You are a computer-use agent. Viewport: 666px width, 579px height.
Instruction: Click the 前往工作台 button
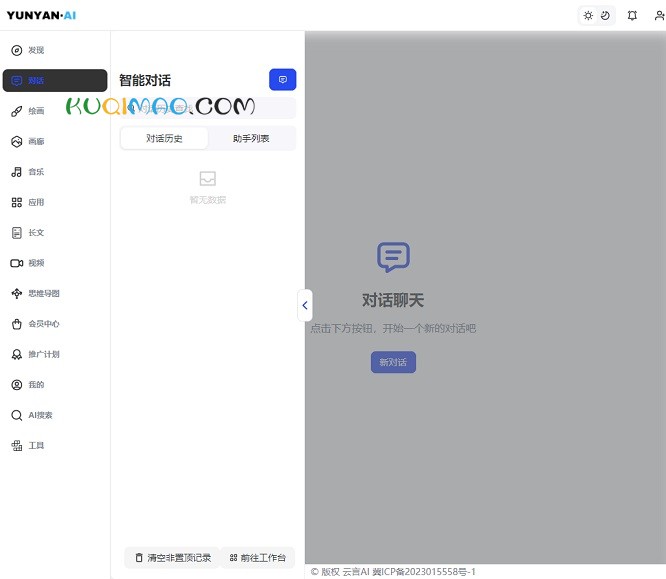[x=257, y=557]
